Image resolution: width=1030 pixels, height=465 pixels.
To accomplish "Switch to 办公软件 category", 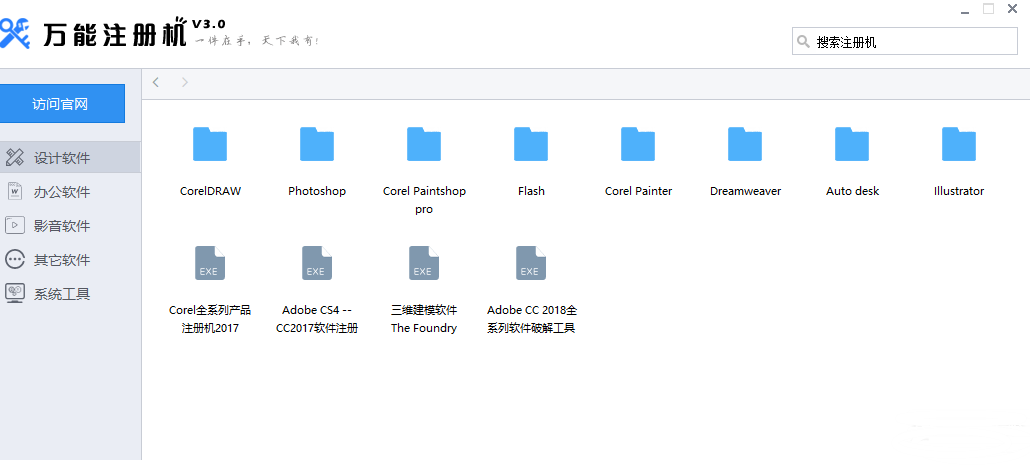I will click(70, 192).
